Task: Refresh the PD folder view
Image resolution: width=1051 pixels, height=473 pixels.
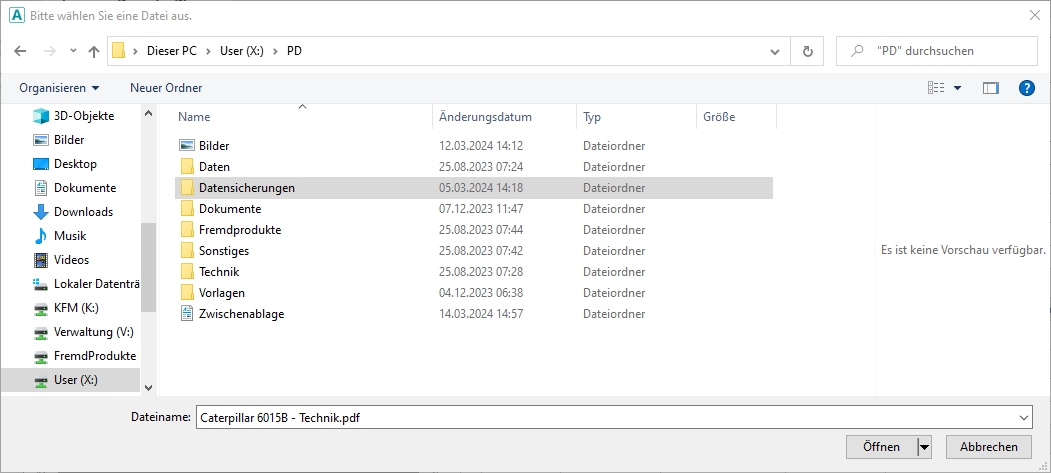Action: point(808,51)
